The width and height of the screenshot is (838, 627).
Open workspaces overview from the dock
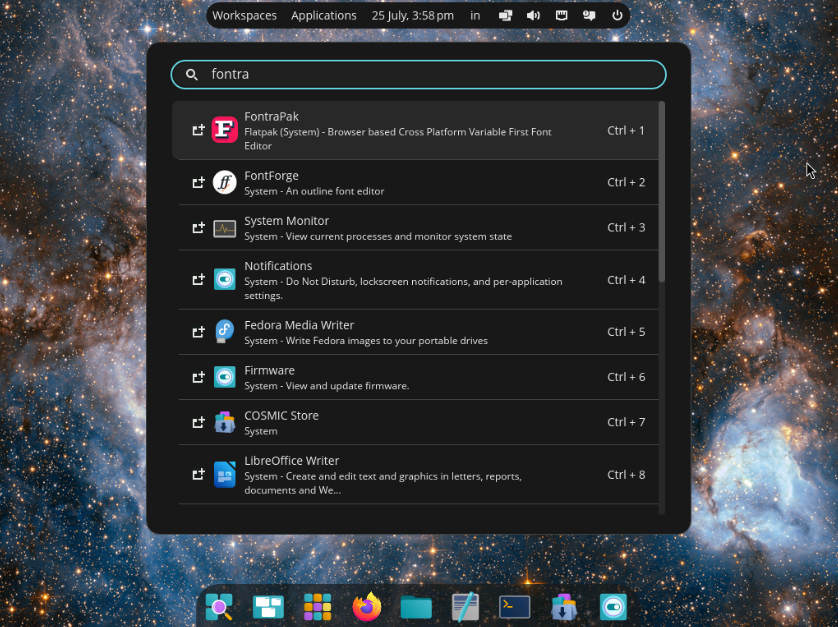(x=268, y=607)
